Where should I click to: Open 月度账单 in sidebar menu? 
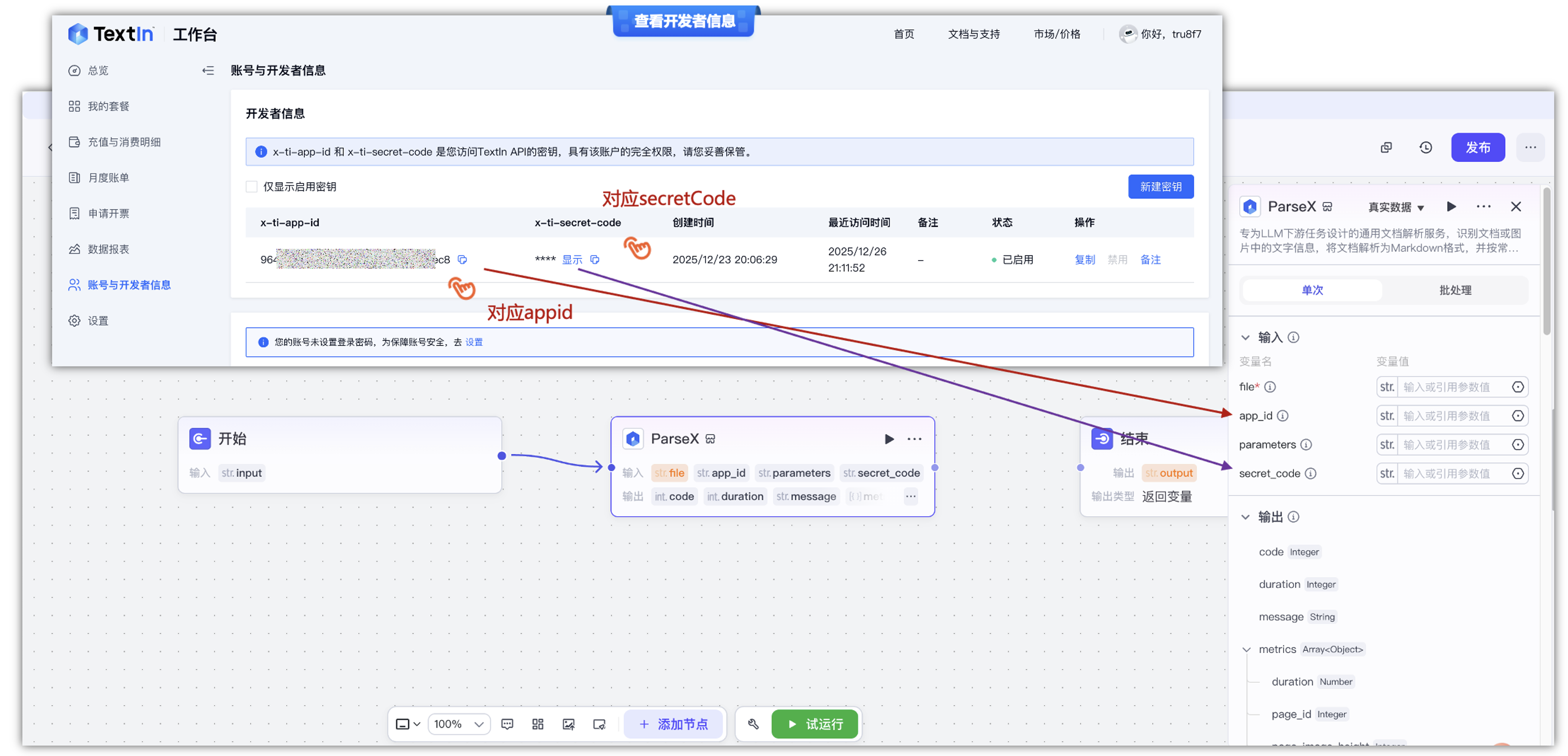(x=108, y=178)
